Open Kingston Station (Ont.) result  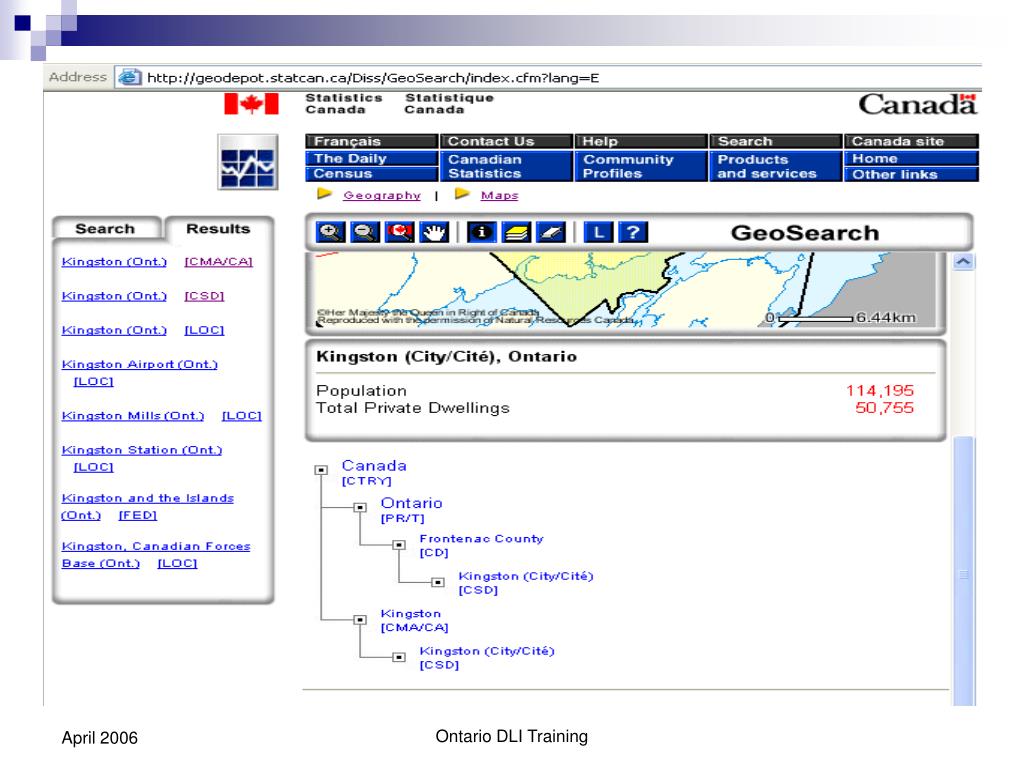[142, 450]
